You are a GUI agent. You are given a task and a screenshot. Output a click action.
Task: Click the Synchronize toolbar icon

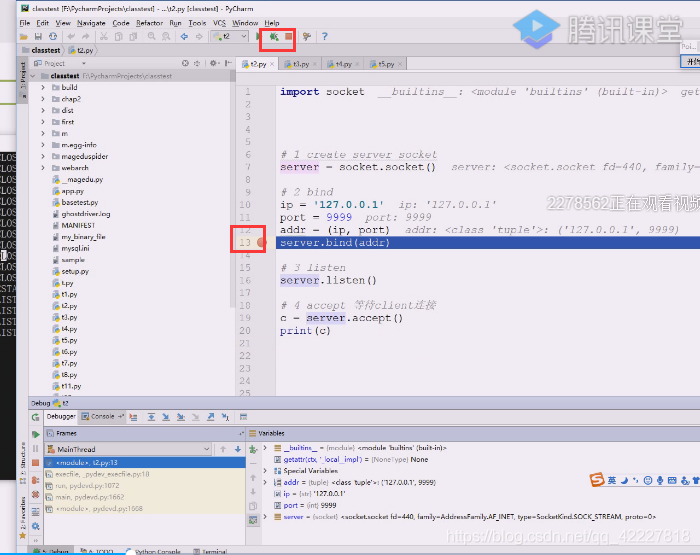[53, 37]
